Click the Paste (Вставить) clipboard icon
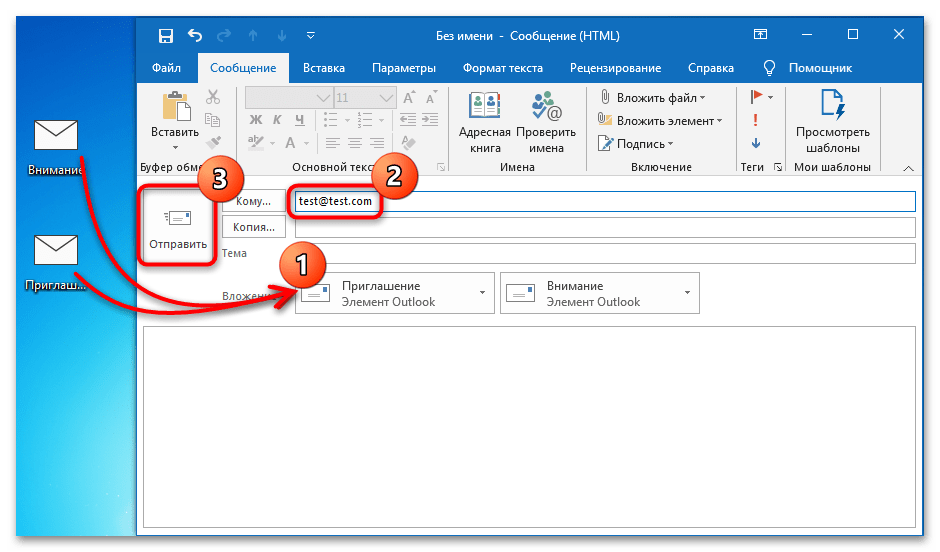 click(175, 113)
